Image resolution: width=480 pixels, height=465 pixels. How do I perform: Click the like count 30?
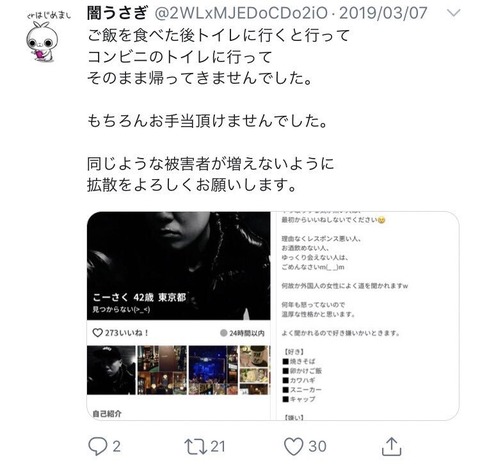pos(317,447)
